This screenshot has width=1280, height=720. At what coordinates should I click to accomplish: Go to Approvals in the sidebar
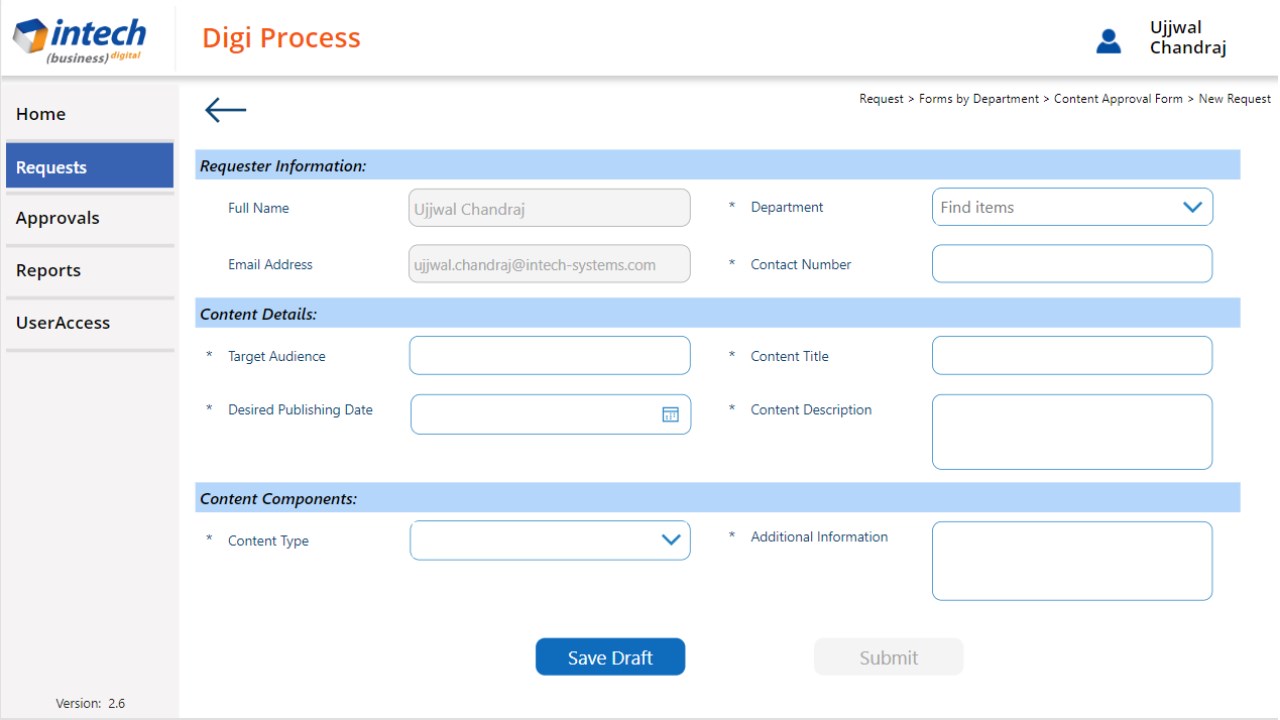click(x=90, y=218)
